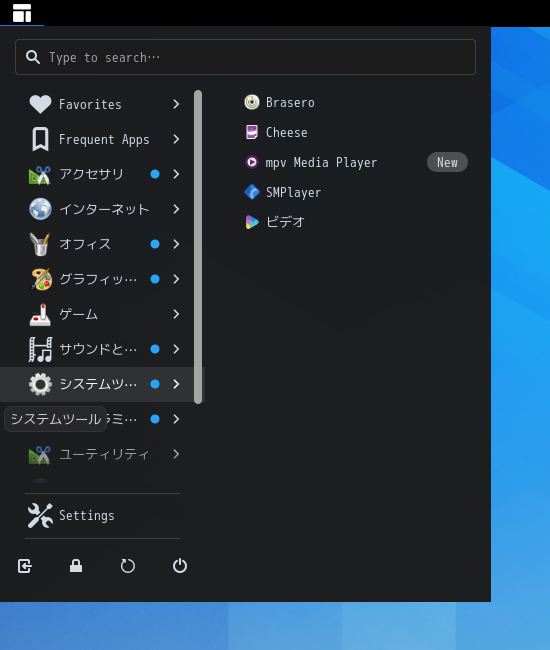
Task: Click the lock screen padlock icon
Action: coord(76,566)
